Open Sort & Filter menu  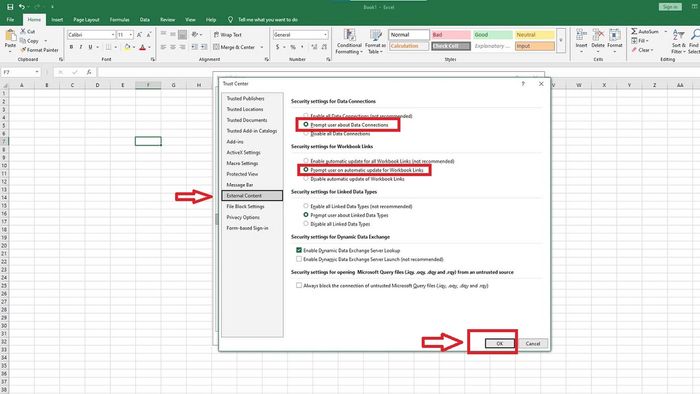[678, 41]
